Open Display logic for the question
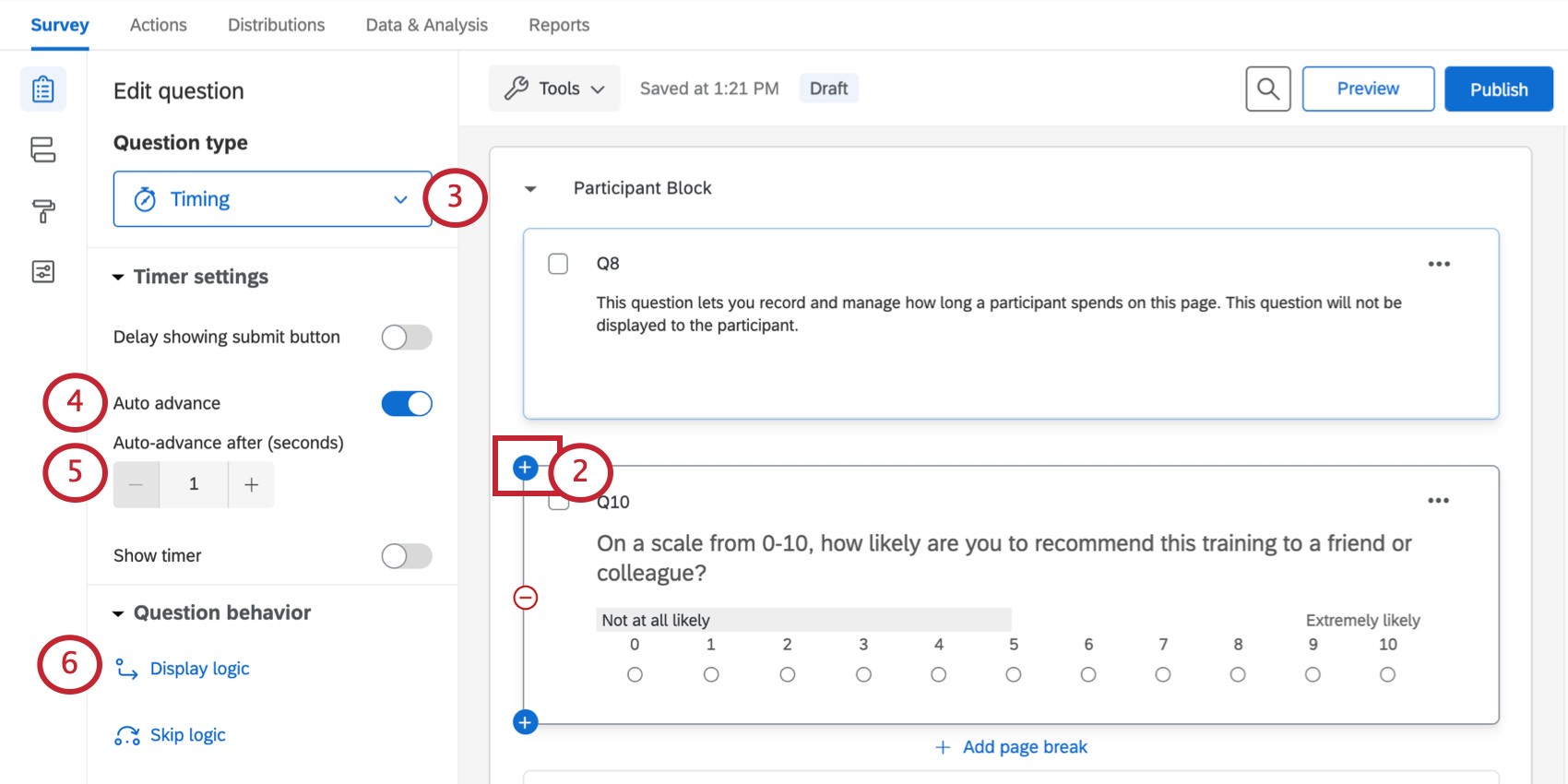This screenshot has width=1568, height=784. pos(199,668)
